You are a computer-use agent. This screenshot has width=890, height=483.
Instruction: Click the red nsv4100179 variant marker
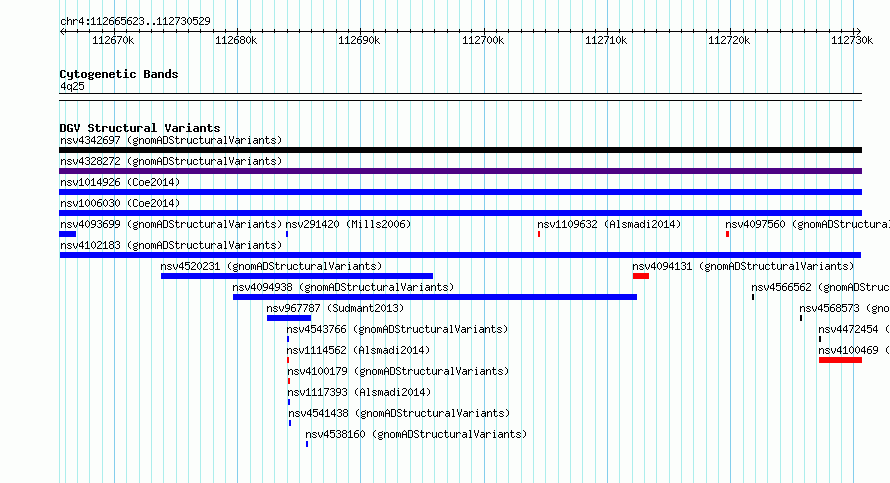289,381
